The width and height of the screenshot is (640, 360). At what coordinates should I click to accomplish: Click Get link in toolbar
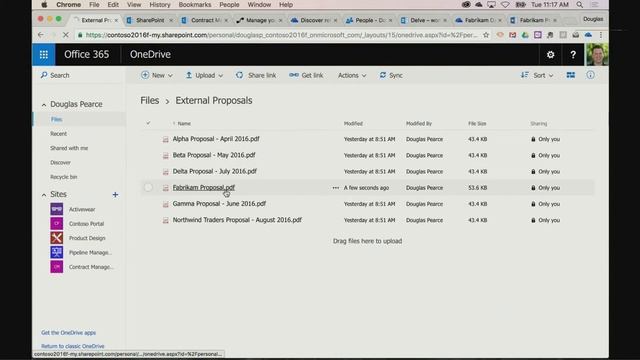[x=306, y=76]
